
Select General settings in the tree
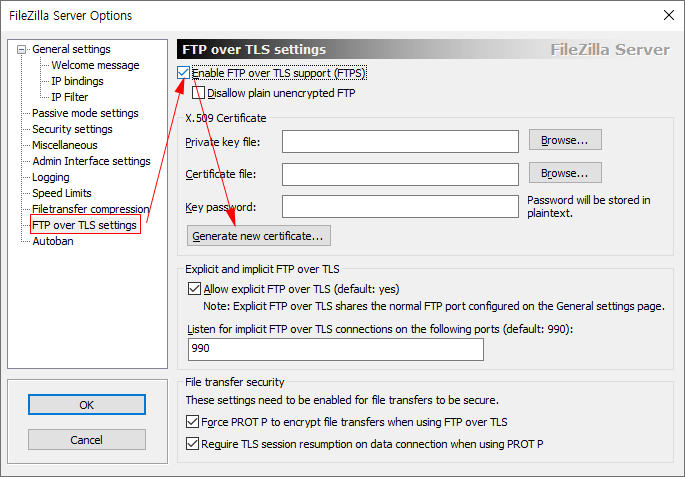coord(71,49)
